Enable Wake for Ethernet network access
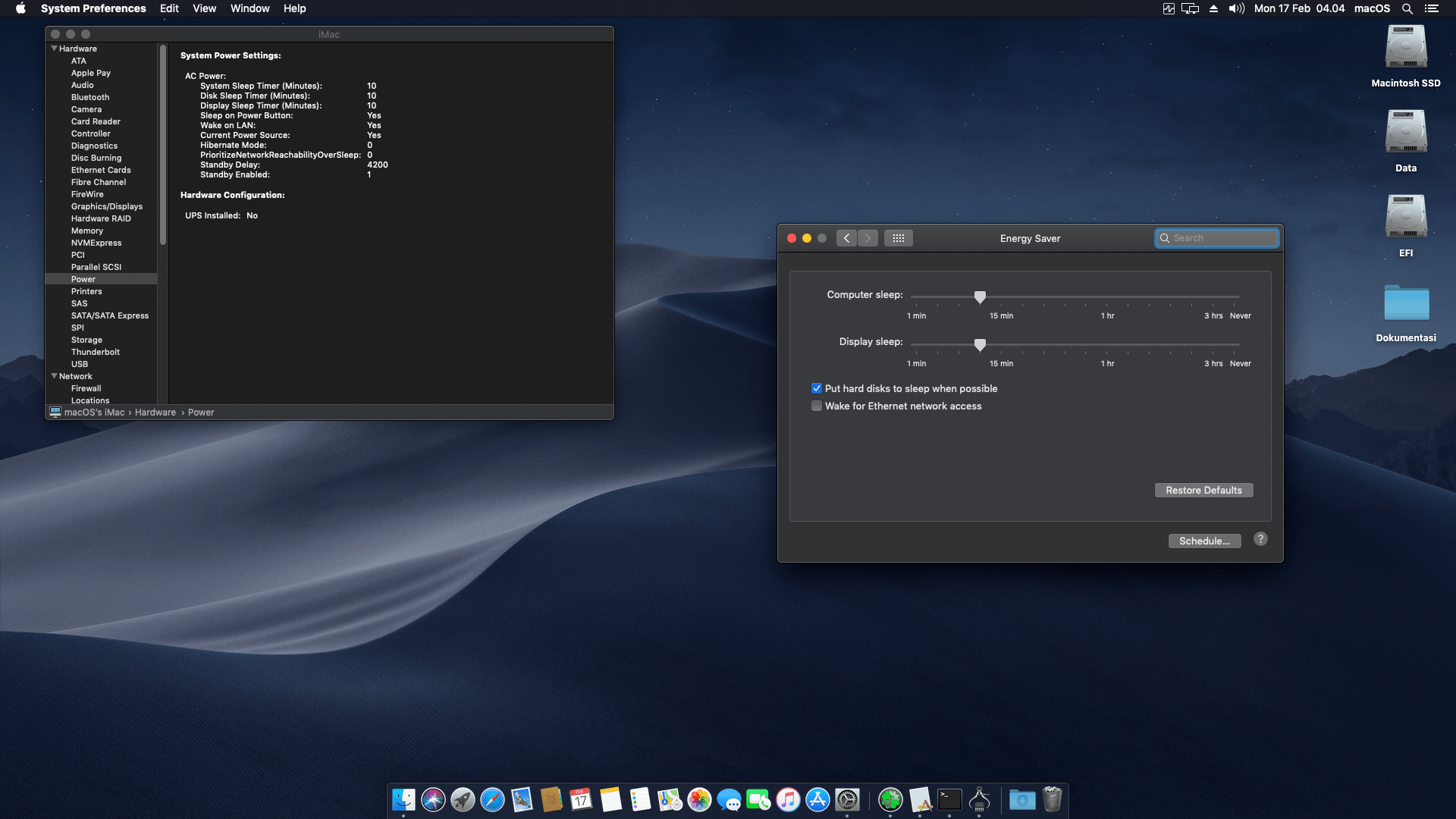This screenshot has height=819, width=1456. [x=817, y=406]
